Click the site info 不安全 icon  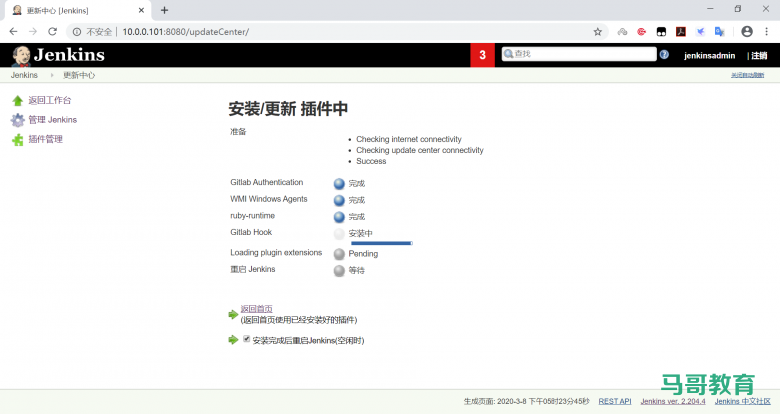[x=77, y=32]
